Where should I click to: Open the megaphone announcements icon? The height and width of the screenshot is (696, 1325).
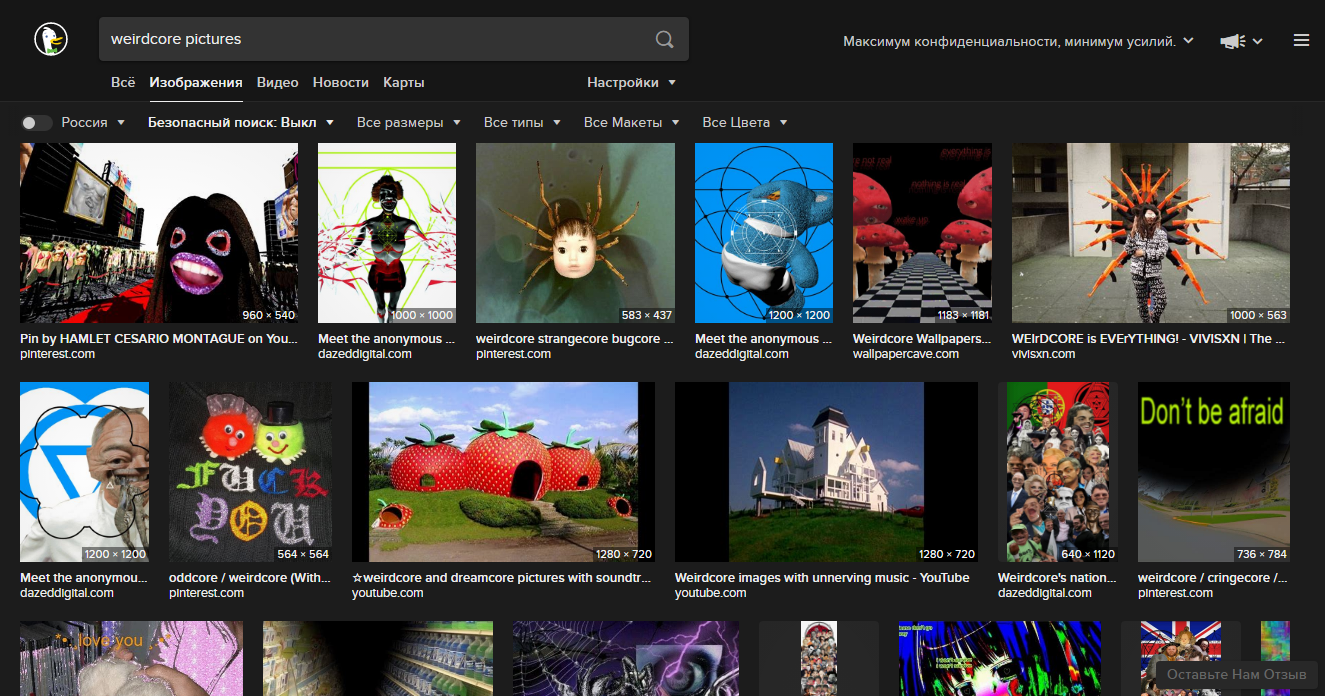click(1231, 41)
